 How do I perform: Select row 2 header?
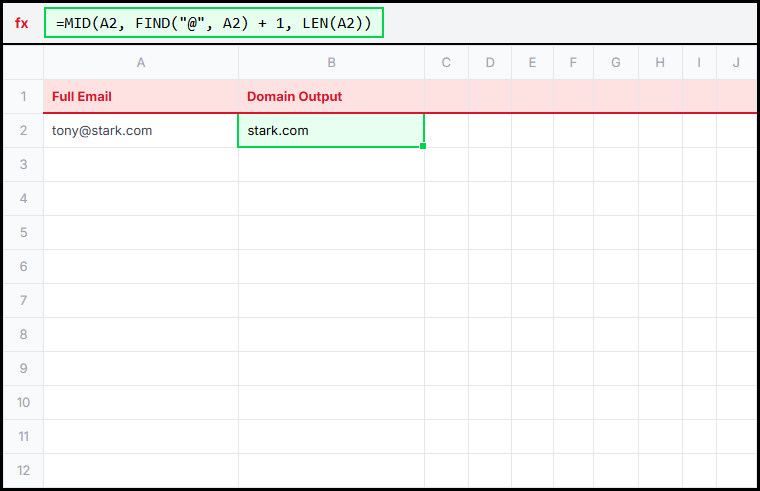pyautogui.click(x=23, y=130)
